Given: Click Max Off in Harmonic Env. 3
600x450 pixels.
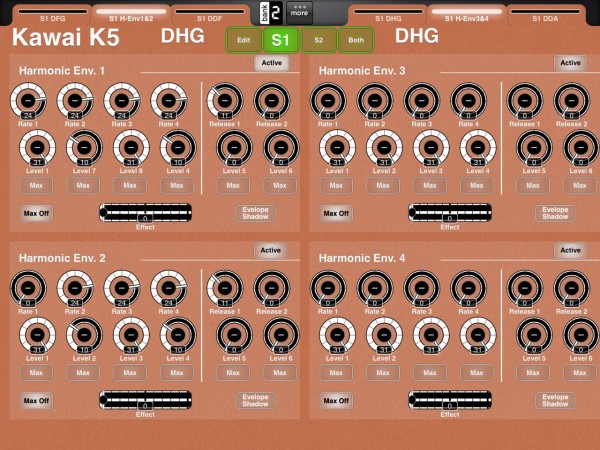Looking at the screenshot, I should [336, 214].
